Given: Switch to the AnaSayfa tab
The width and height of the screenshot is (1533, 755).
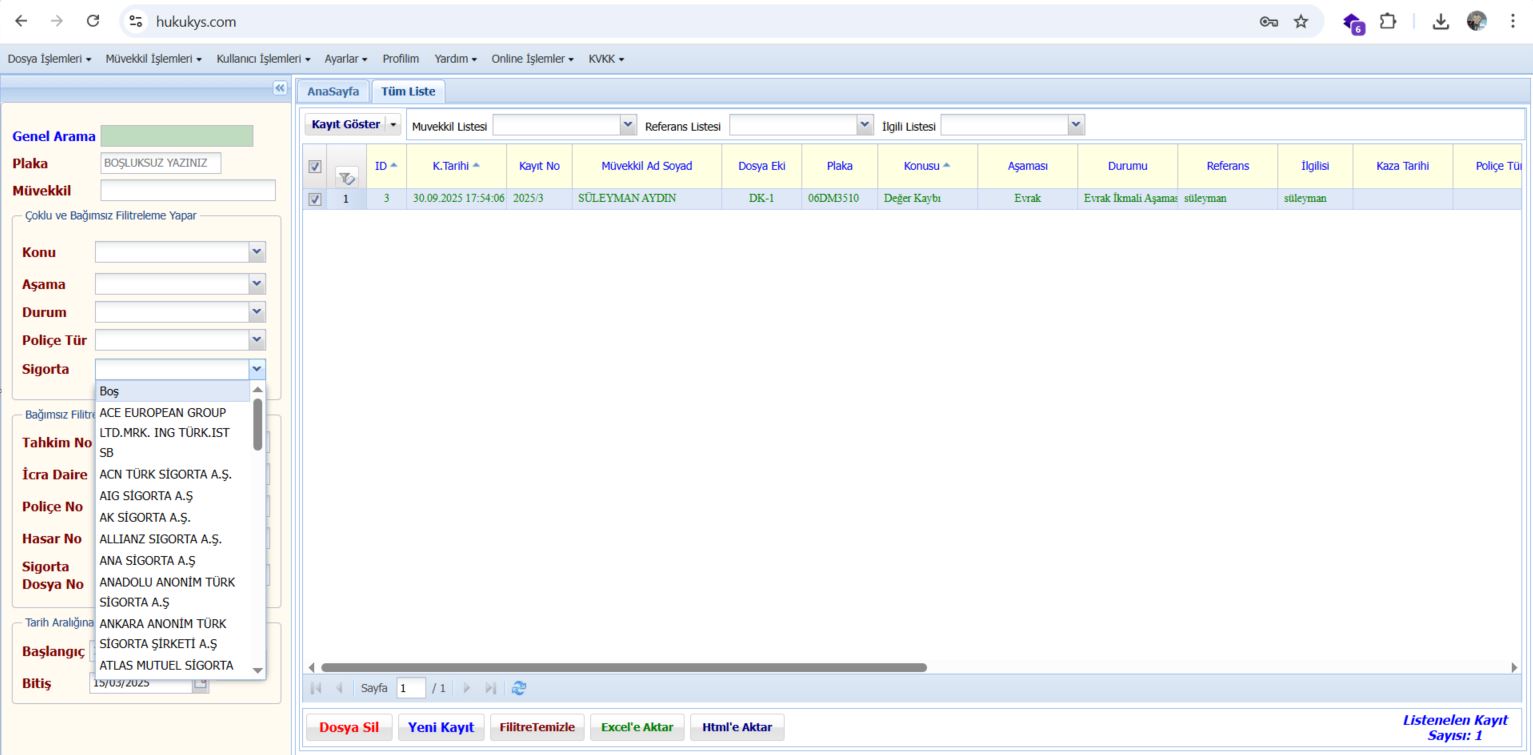Looking at the screenshot, I should (x=333, y=91).
